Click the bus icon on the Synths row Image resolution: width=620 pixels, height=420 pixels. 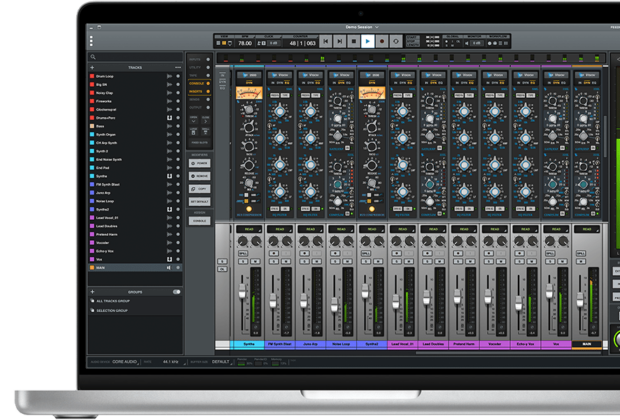click(x=170, y=176)
